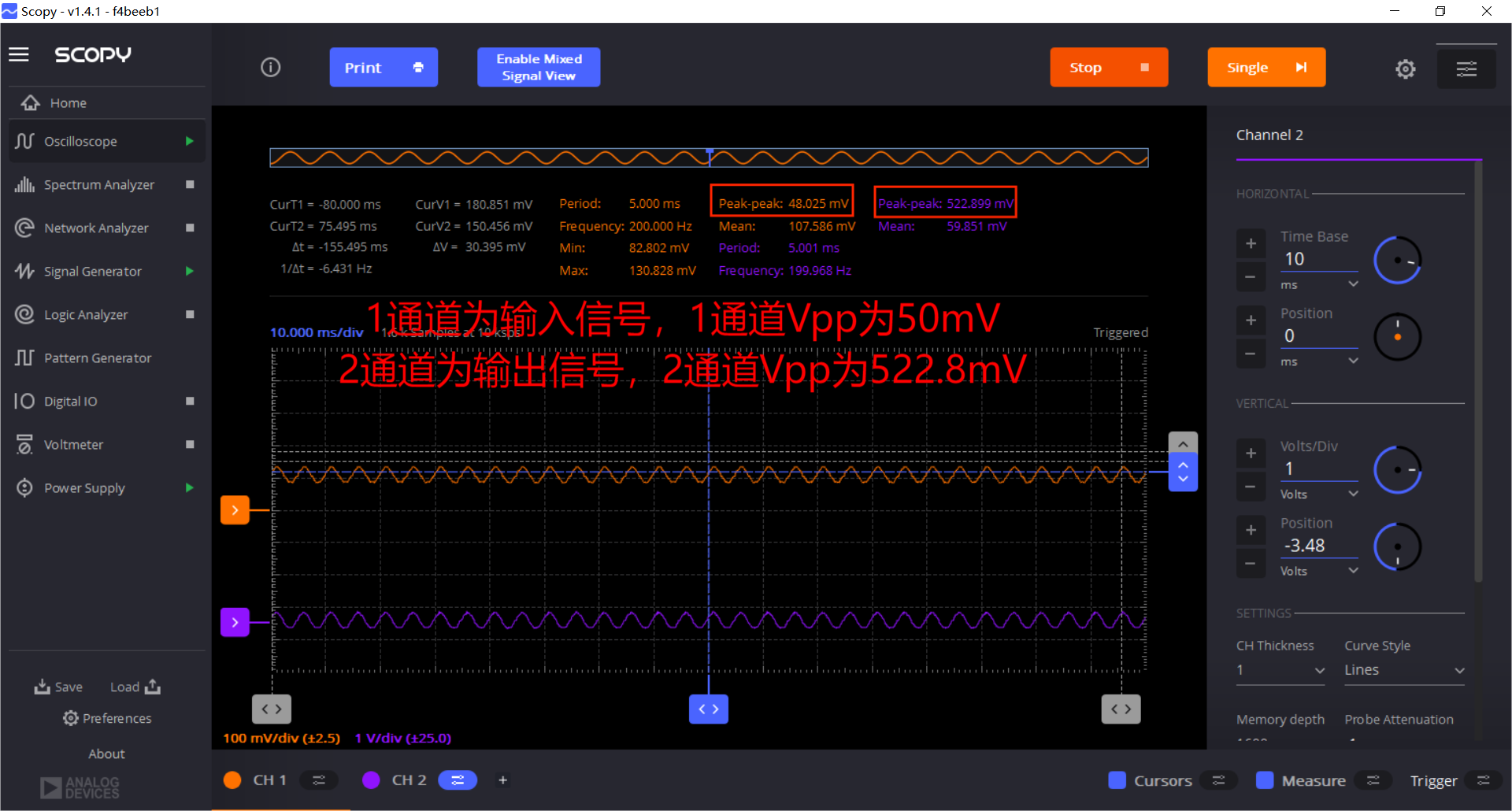Viewport: 1512px width, 811px height.
Task: Decrease Volts/Div with minus
Action: (x=1251, y=487)
